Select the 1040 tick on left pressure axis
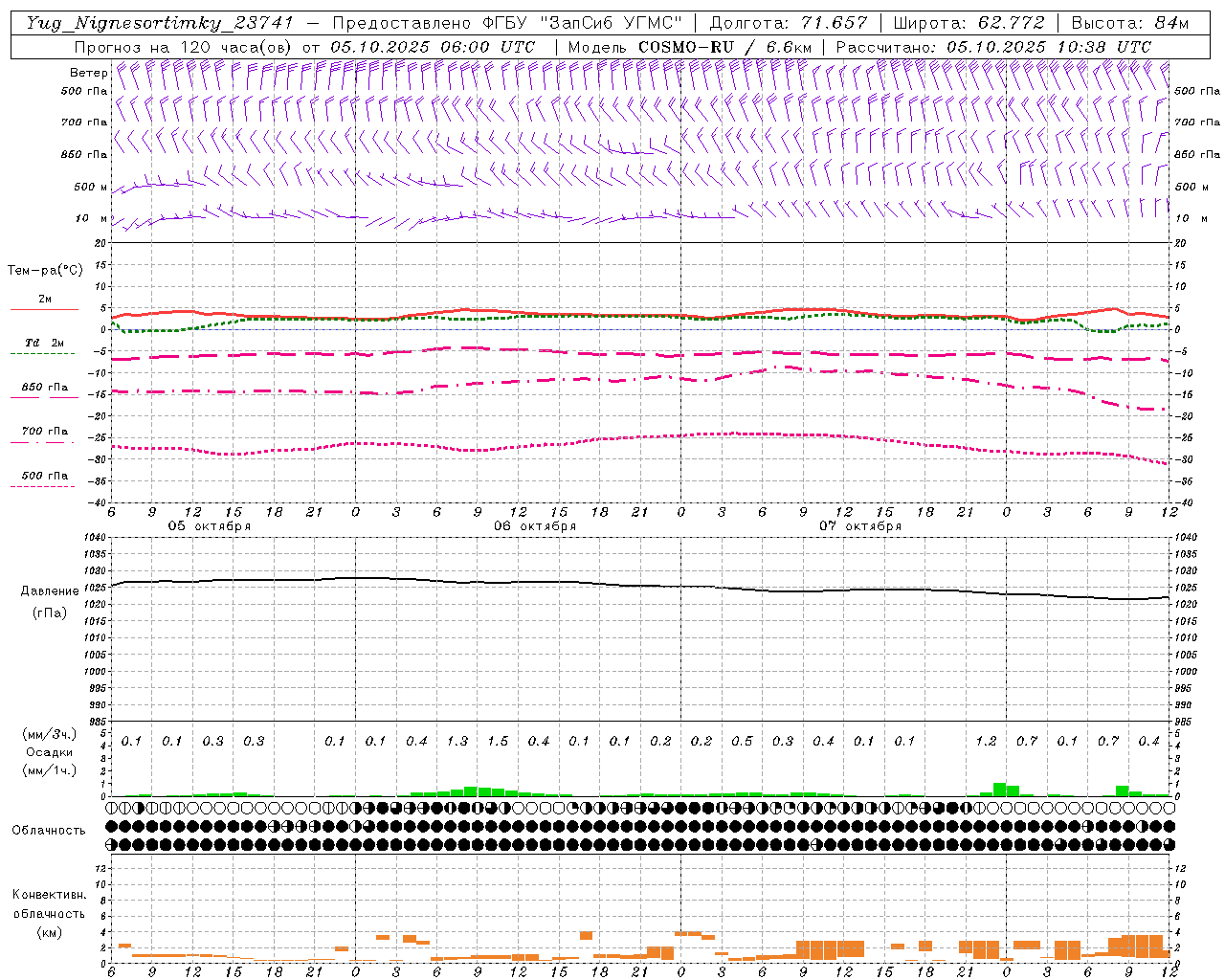 pyautogui.click(x=94, y=539)
